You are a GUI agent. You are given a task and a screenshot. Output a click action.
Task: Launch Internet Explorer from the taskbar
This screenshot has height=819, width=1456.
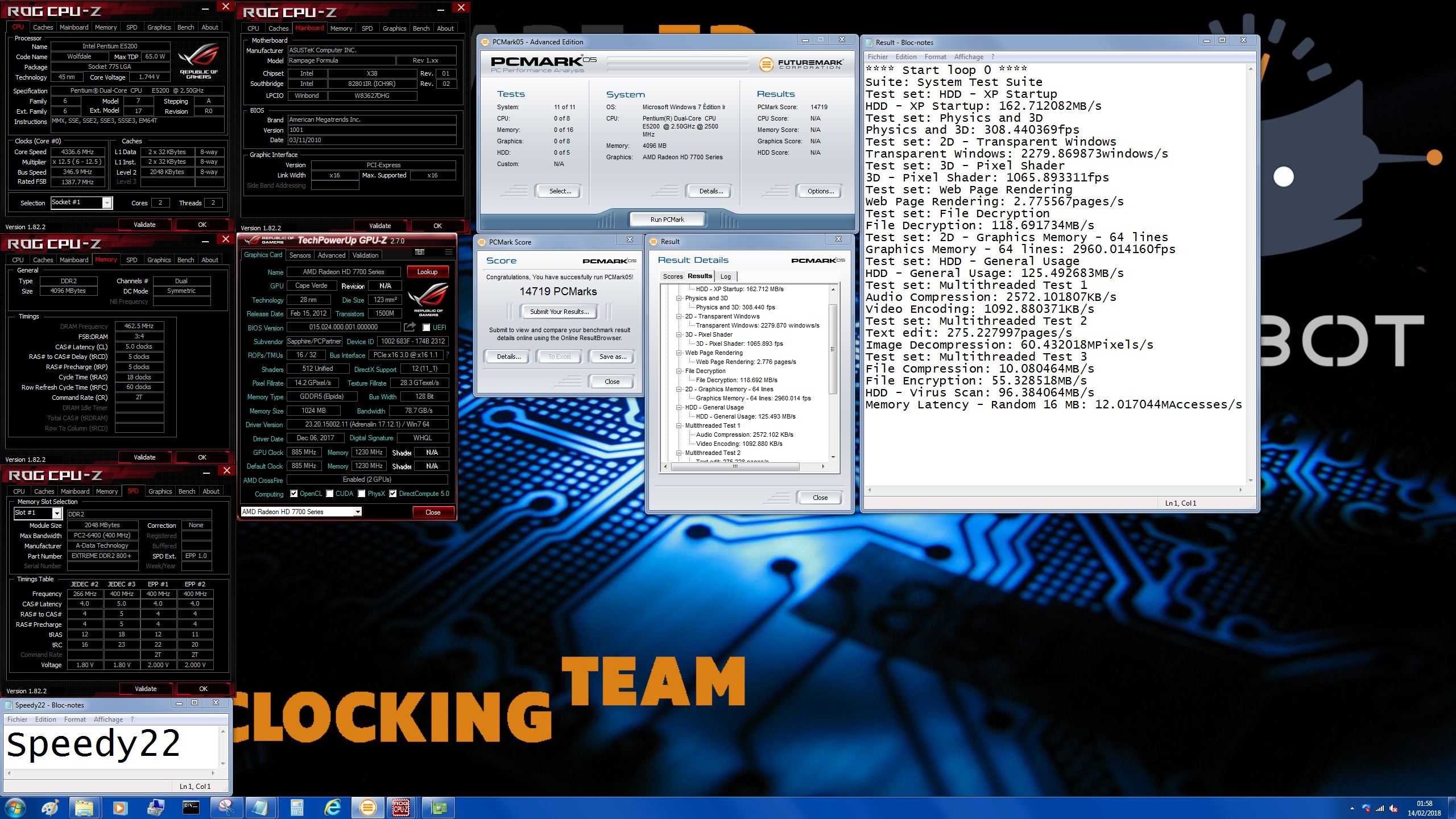(332, 807)
